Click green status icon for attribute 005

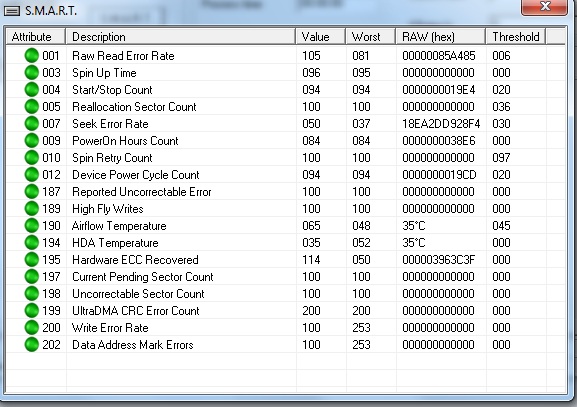coord(32,107)
